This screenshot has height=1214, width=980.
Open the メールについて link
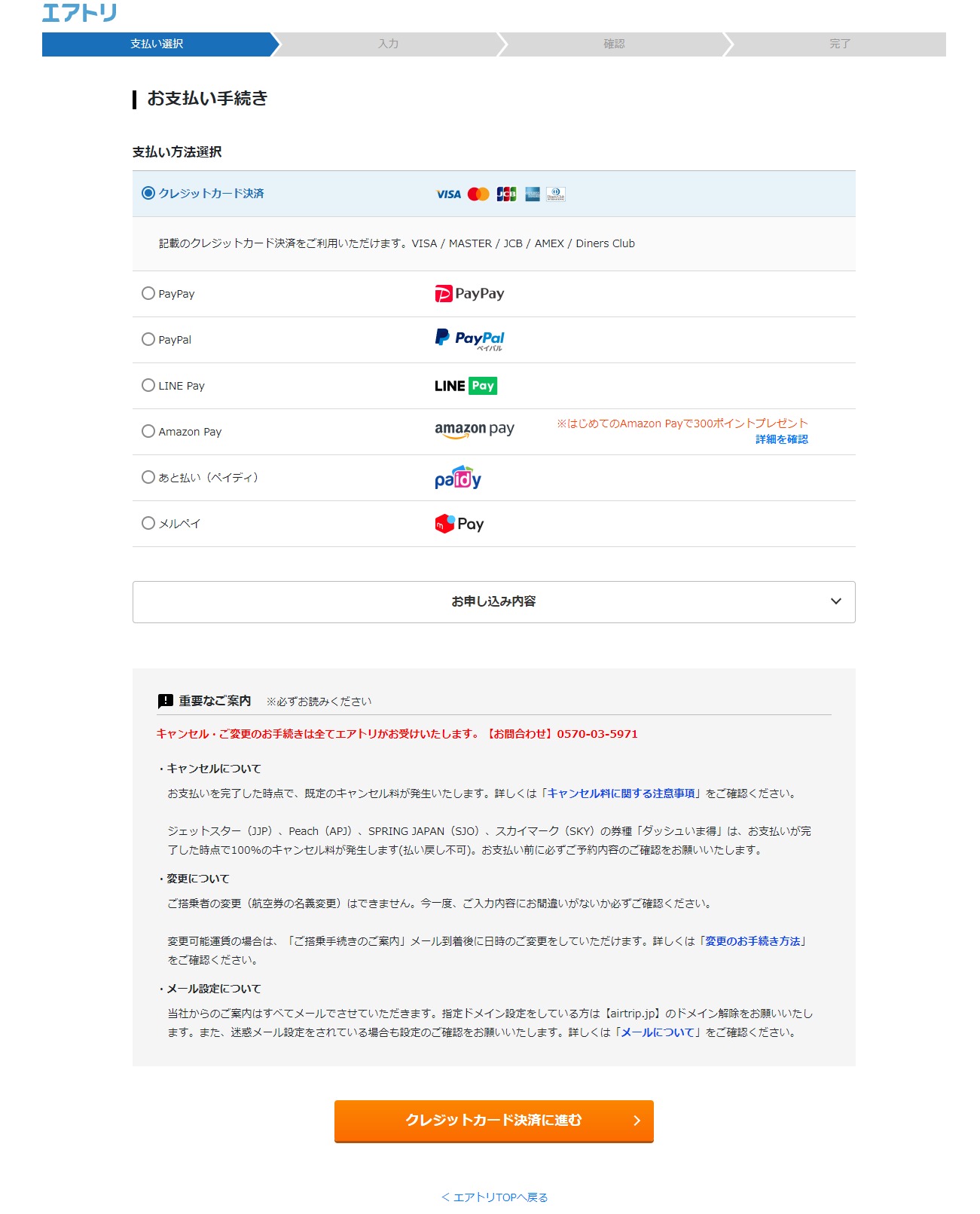[658, 1032]
